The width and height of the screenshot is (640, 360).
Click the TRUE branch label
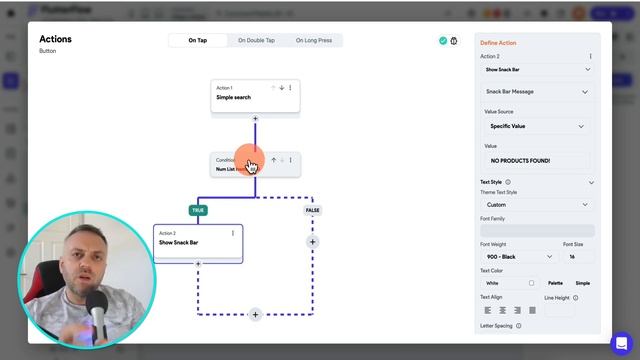[198, 210]
